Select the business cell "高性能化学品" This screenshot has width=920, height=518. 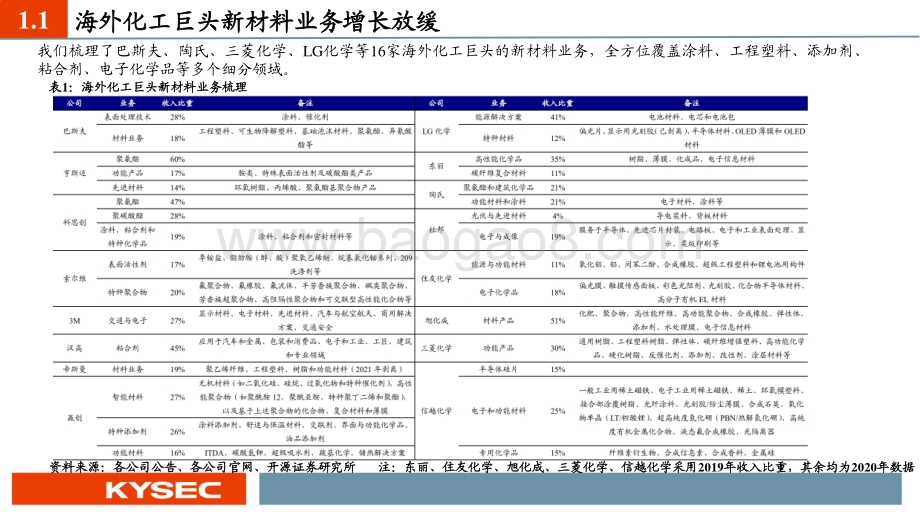(498, 159)
